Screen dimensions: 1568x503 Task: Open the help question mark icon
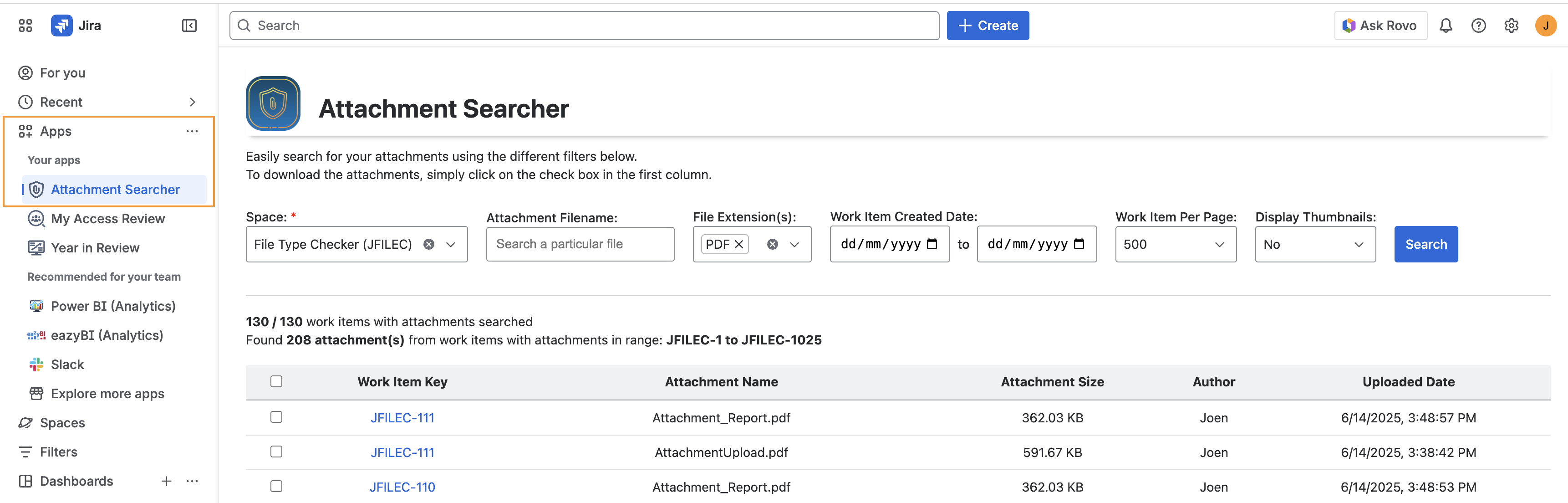pos(1478,26)
